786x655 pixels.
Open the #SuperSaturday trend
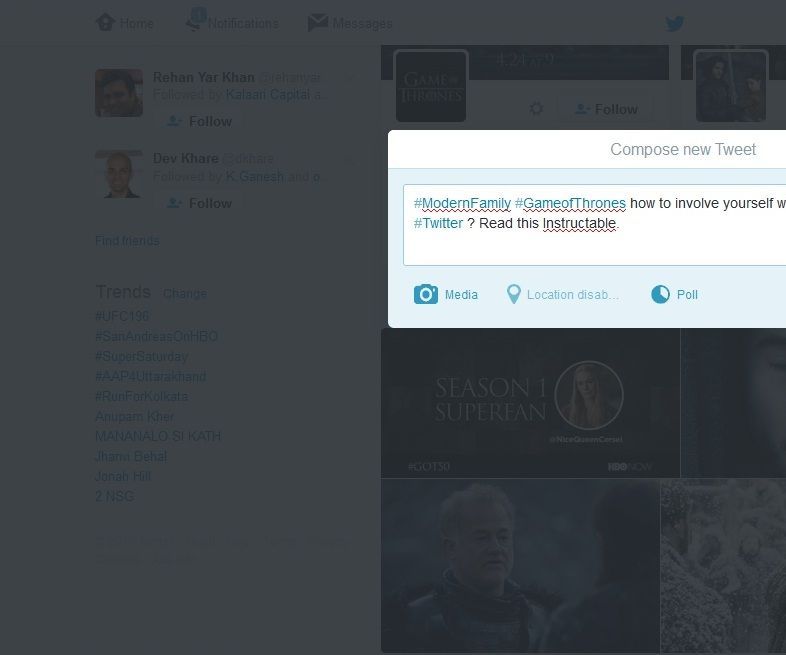[141, 356]
